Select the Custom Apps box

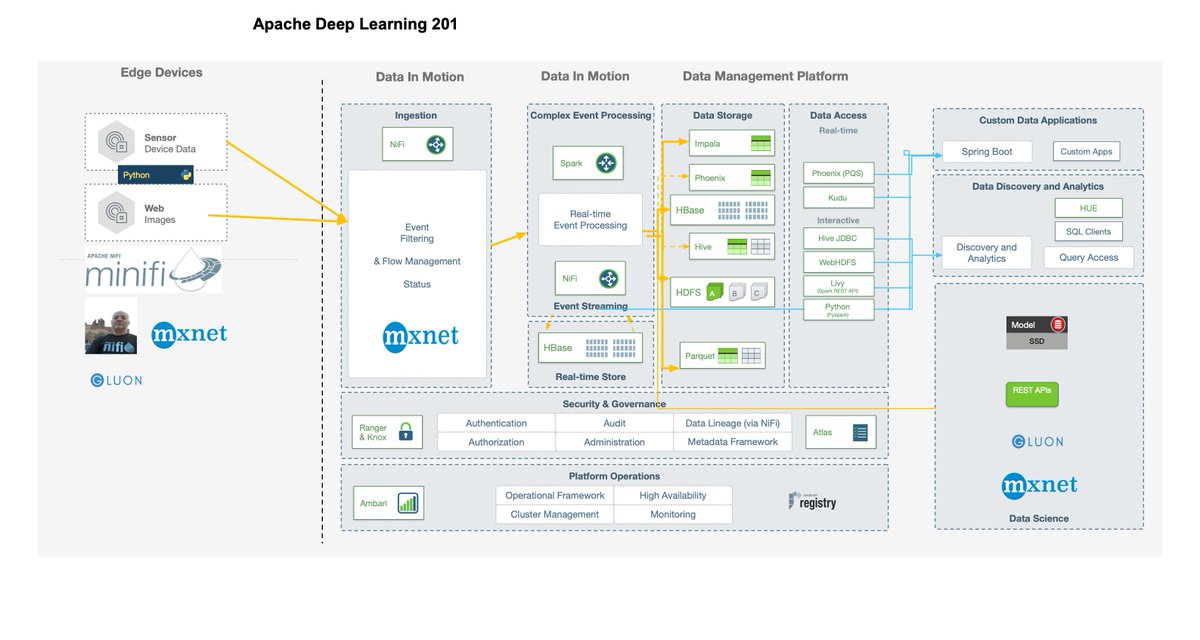click(x=1086, y=152)
